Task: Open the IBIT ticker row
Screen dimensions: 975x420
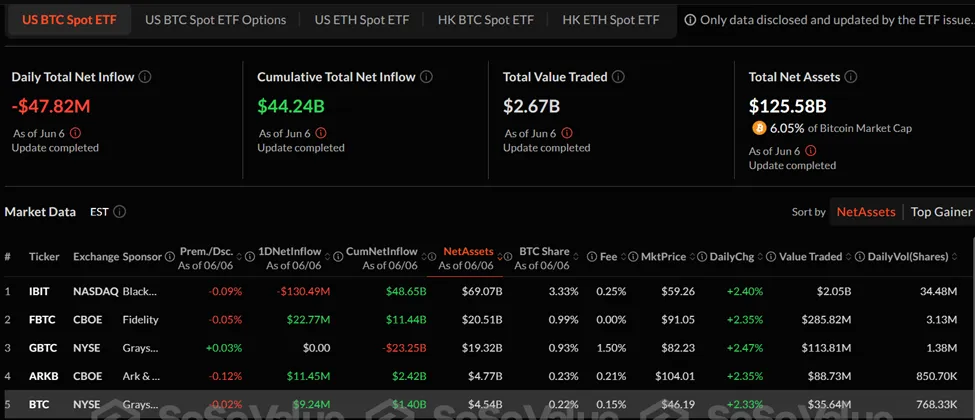Action: pyautogui.click(x=41, y=291)
